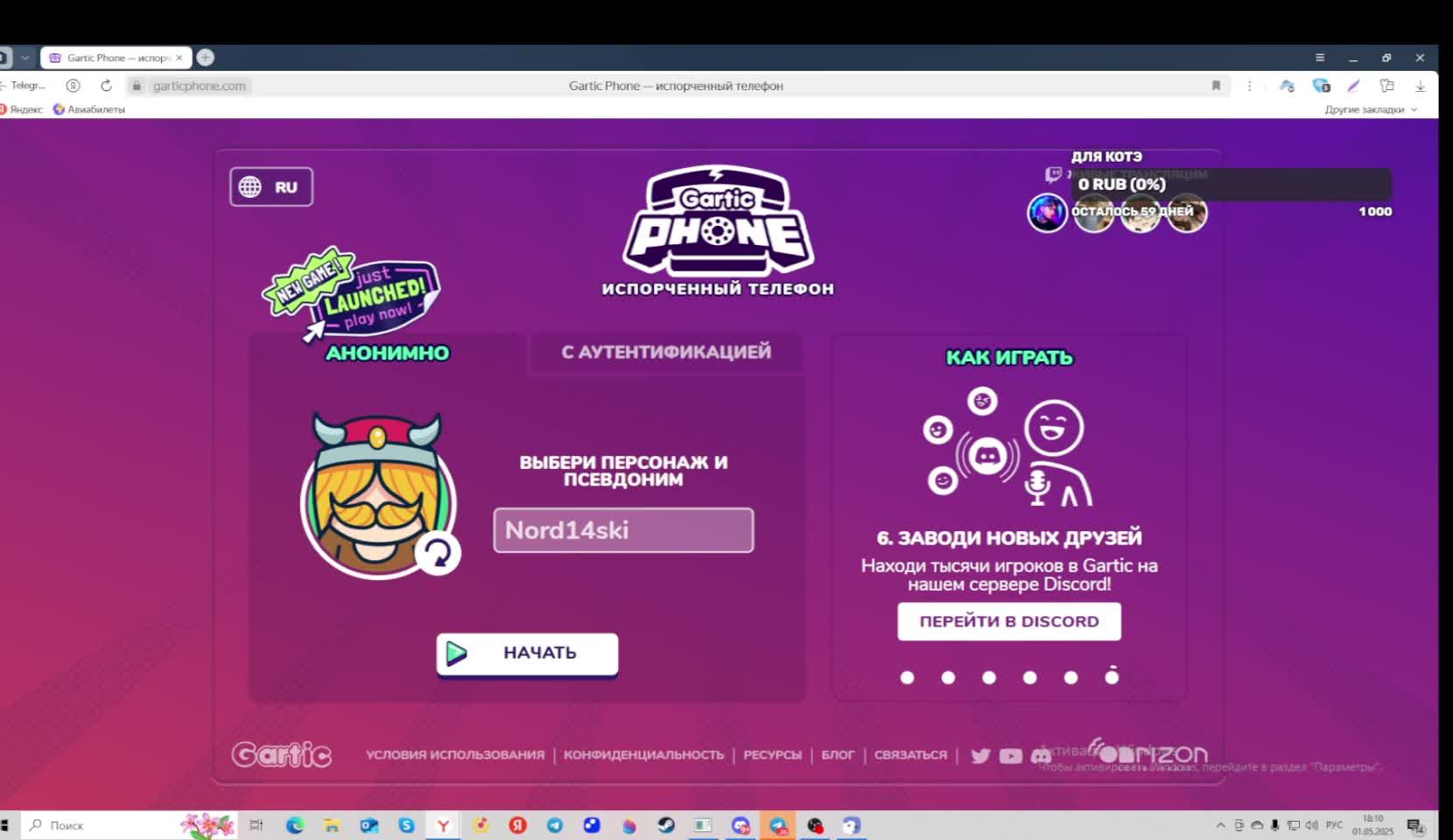Start the game with НАЧАТЬ button
The height and width of the screenshot is (840, 1453).
tap(527, 654)
